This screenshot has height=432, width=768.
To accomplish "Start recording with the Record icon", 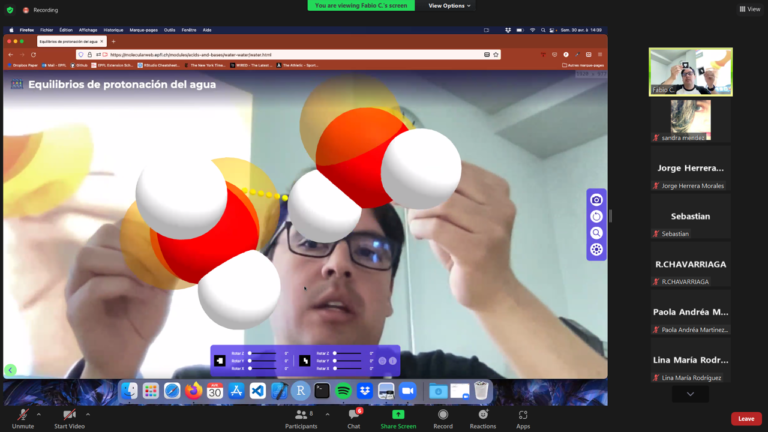I will tap(443, 415).
